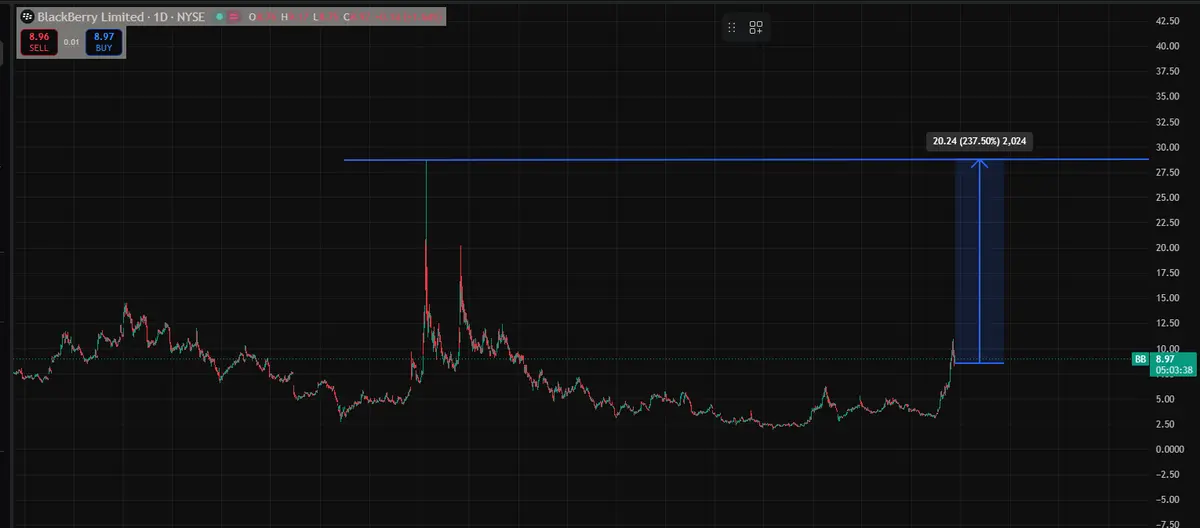The height and width of the screenshot is (528, 1200).
Task: Click the 30.00 price scale label
Action: pos(1168,147)
